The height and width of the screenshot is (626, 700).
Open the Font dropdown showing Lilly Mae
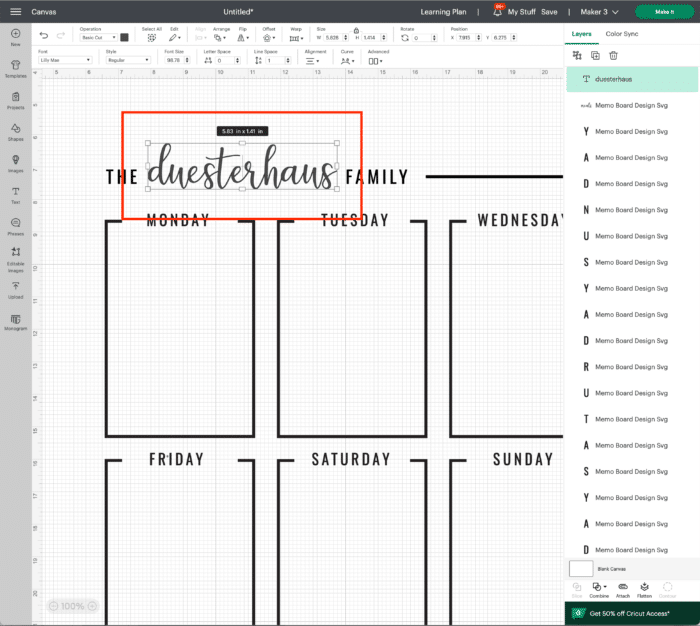(x=65, y=60)
